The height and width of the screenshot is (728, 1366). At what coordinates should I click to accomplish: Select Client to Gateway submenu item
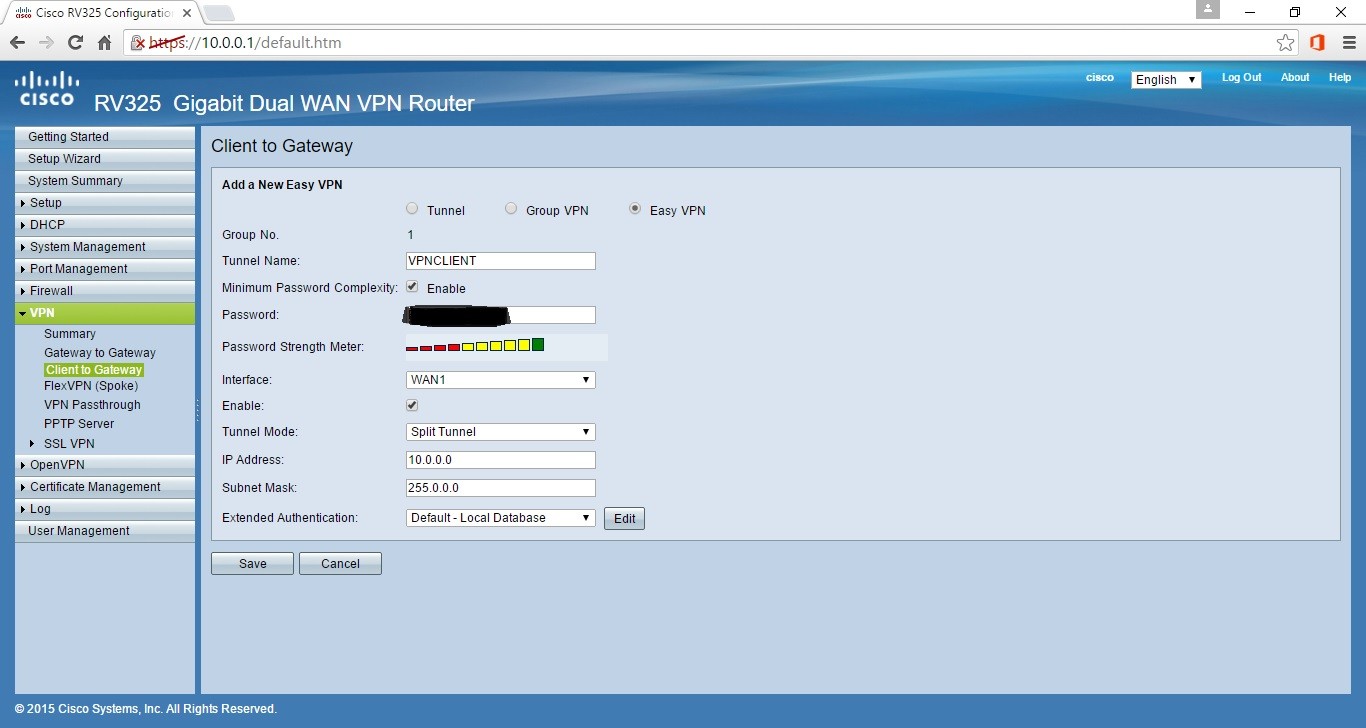click(x=94, y=370)
